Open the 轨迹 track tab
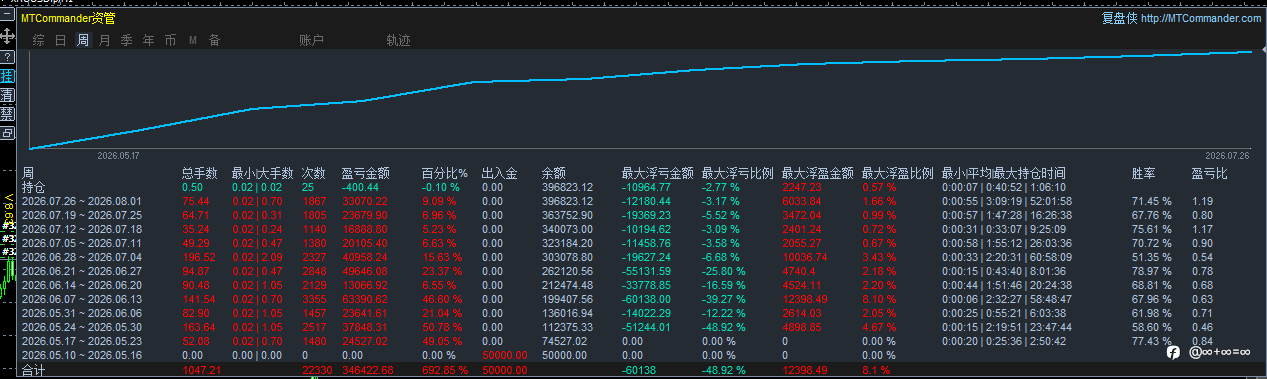1267x379 pixels. pyautogui.click(x=398, y=41)
